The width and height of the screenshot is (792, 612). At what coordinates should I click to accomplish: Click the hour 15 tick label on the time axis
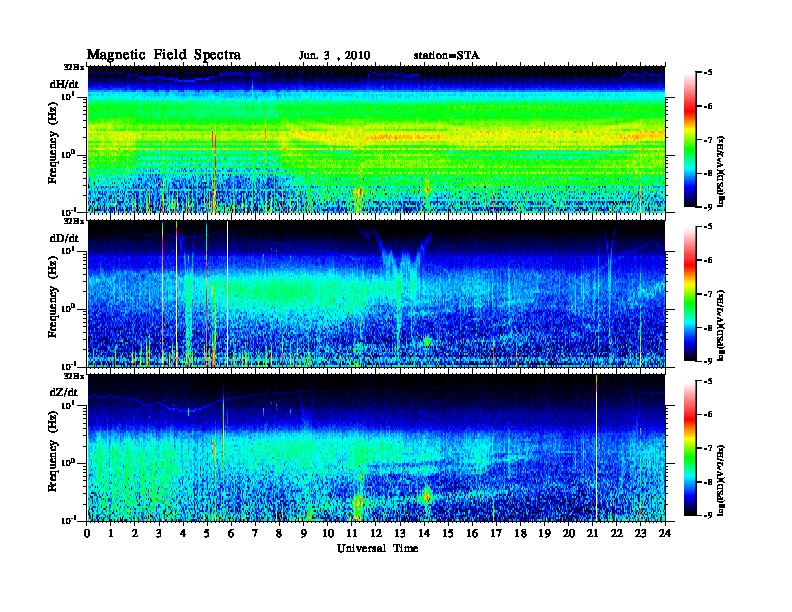pos(448,533)
